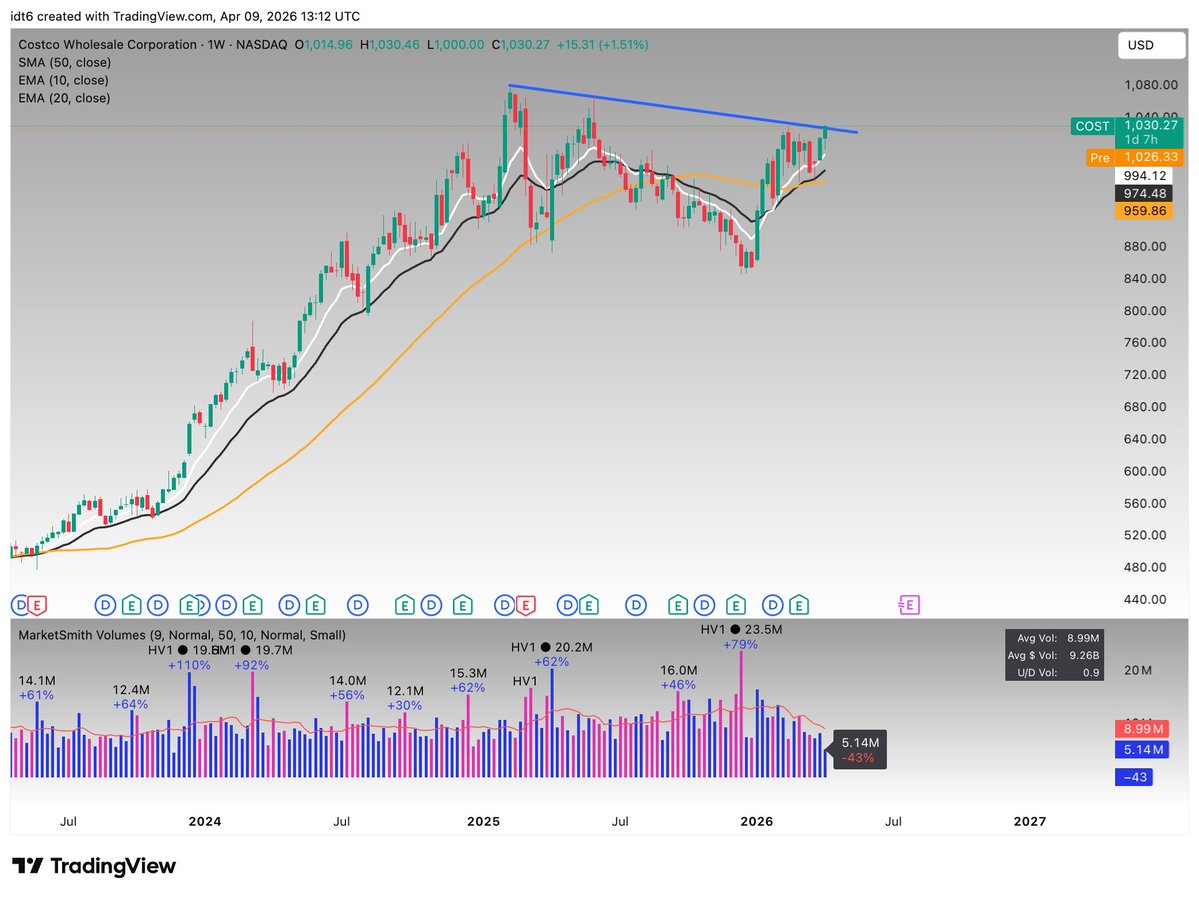This screenshot has height=897, width=1199.
Task: Click the red earnings E marker near early 2025
Action: pyautogui.click(x=525, y=606)
